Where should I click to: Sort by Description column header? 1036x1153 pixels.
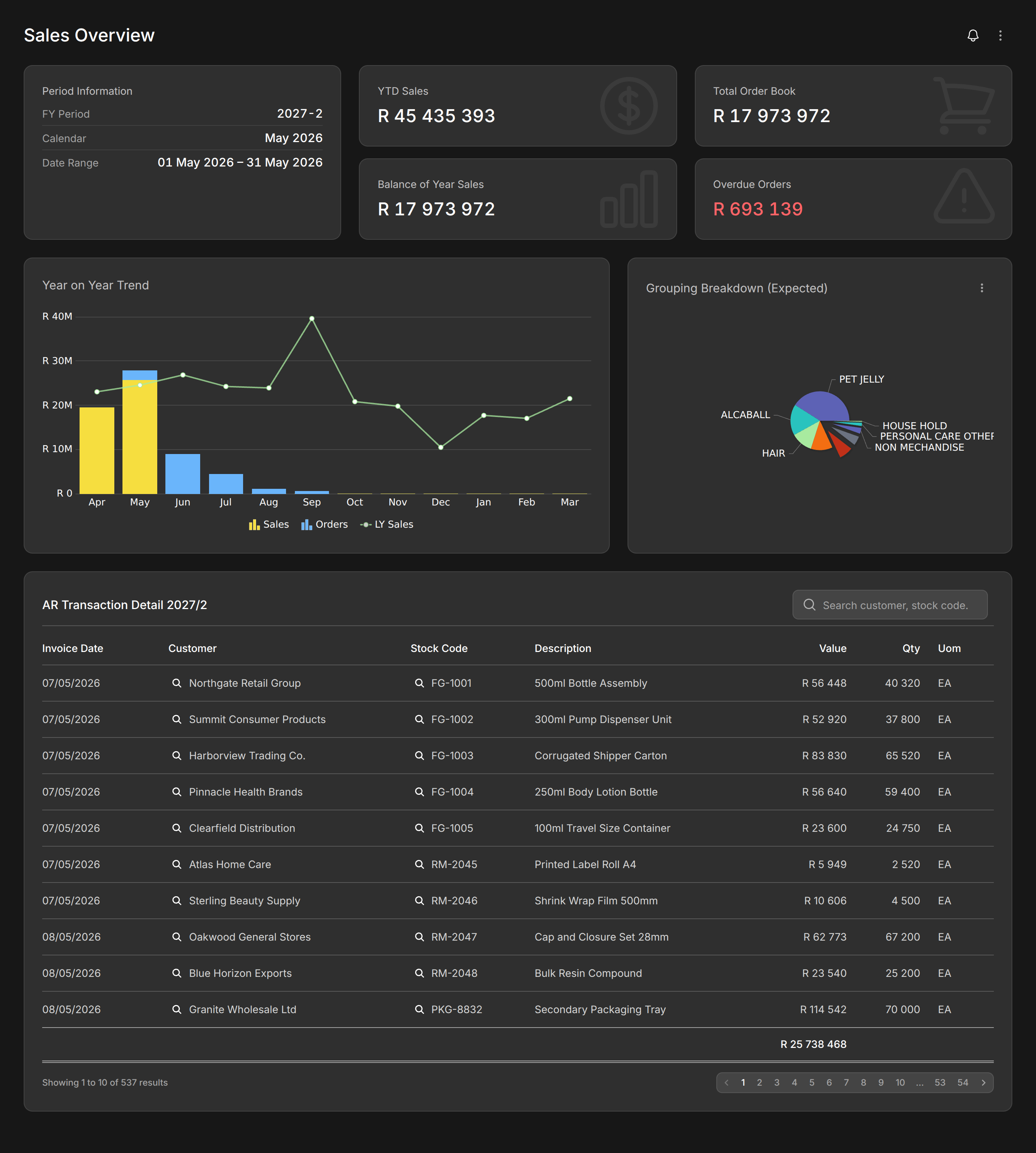click(562, 648)
